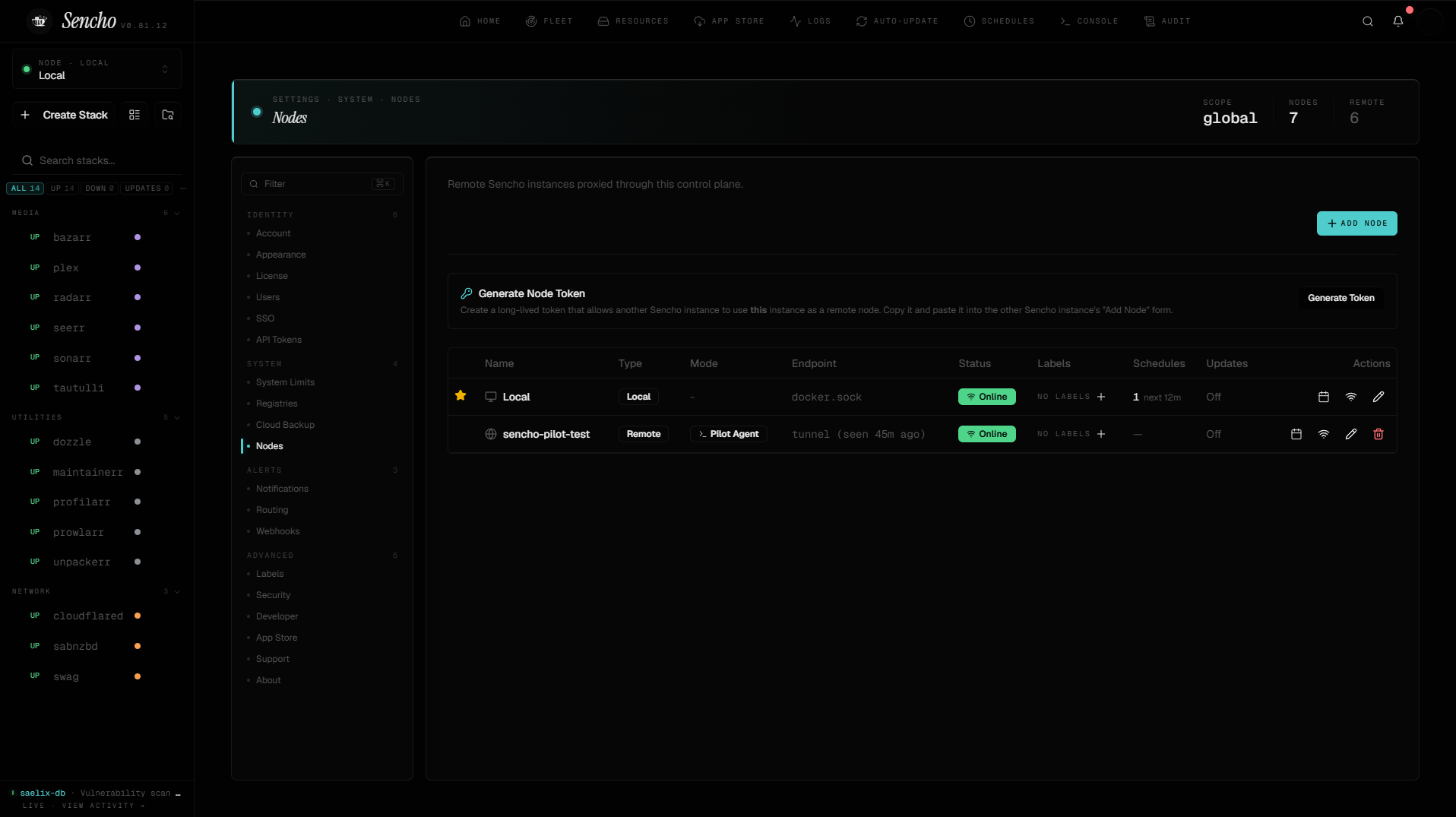Collapse the NETWORK stack group
The image size is (1456, 817).
tap(177, 592)
